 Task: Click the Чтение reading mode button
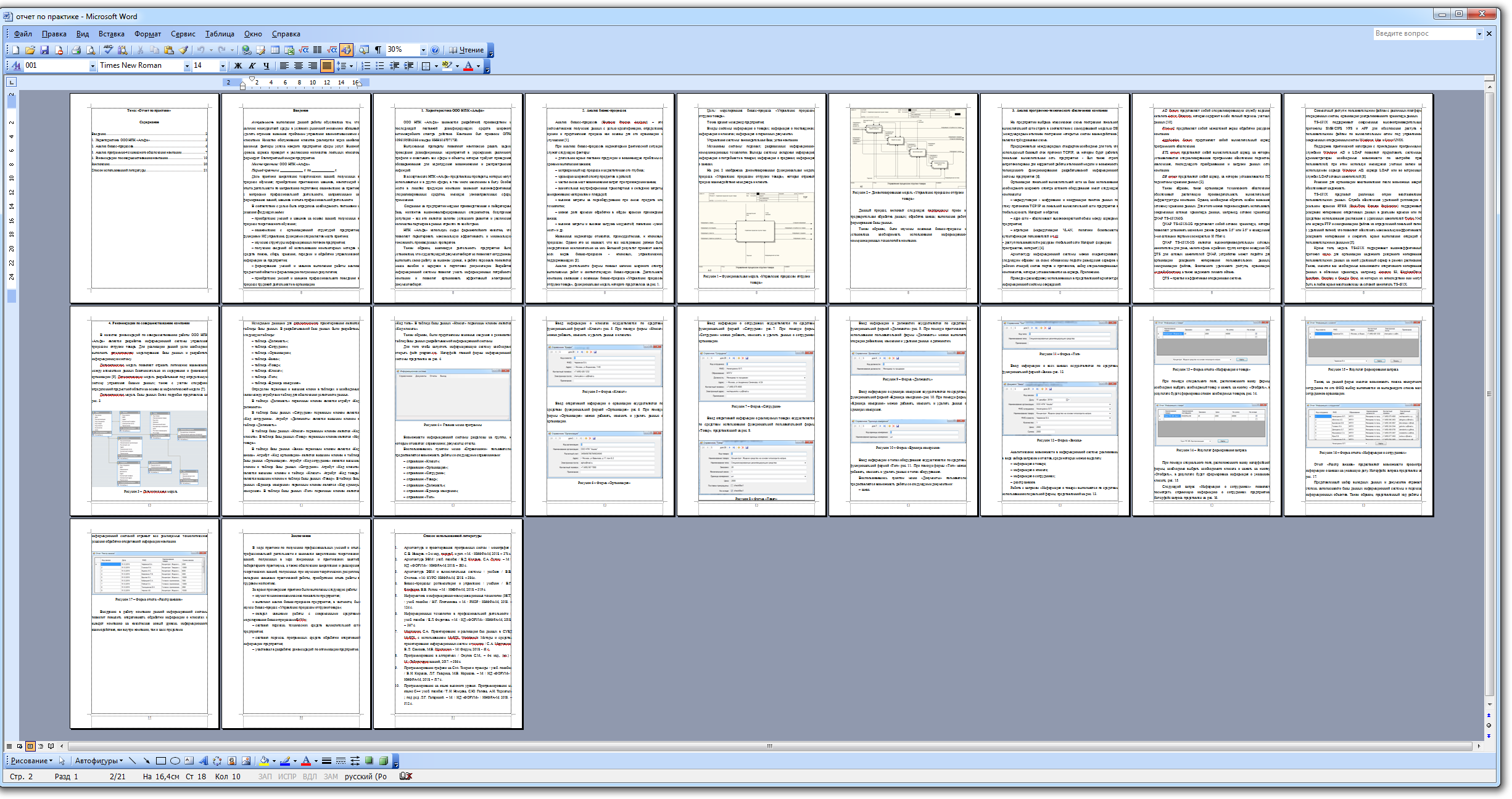(466, 50)
